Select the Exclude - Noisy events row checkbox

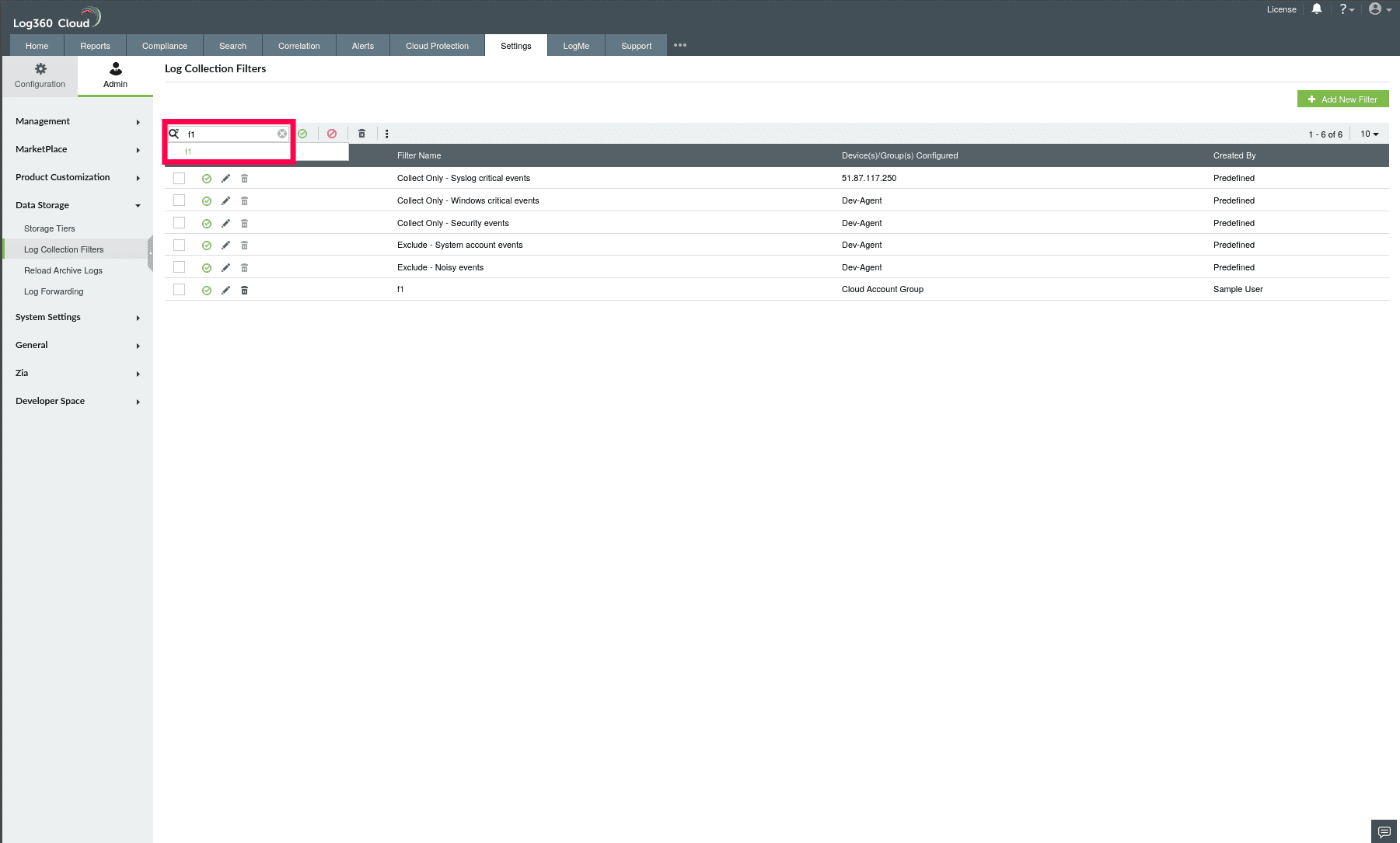[180, 266]
